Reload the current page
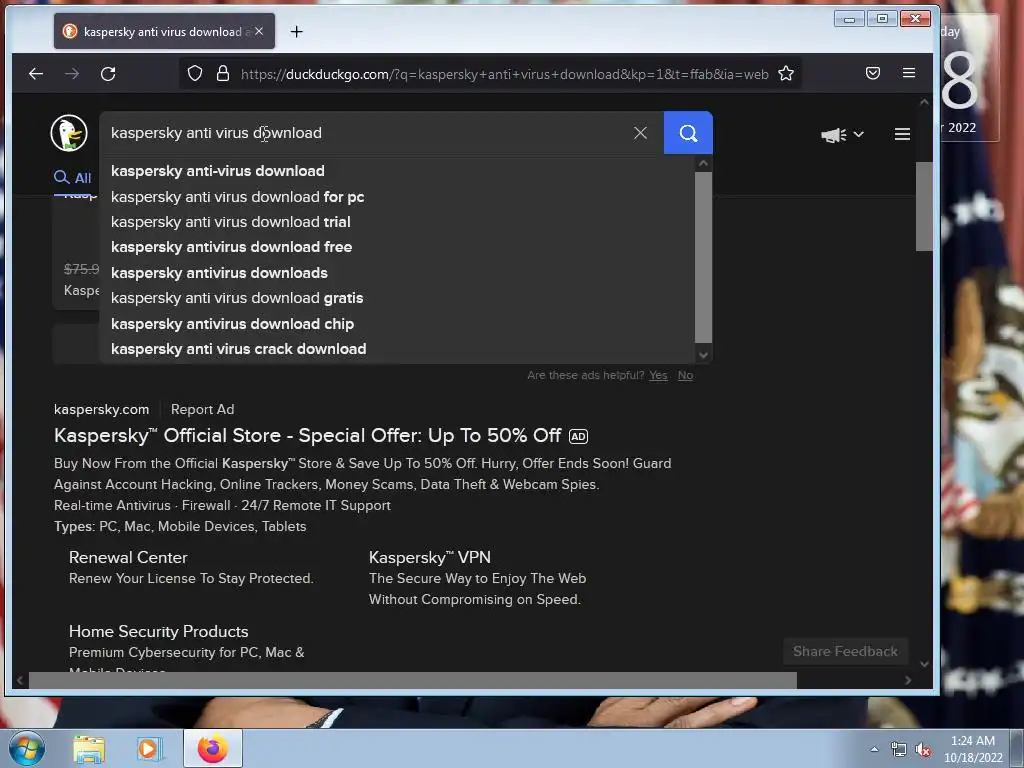The image size is (1024, 768). point(108,74)
